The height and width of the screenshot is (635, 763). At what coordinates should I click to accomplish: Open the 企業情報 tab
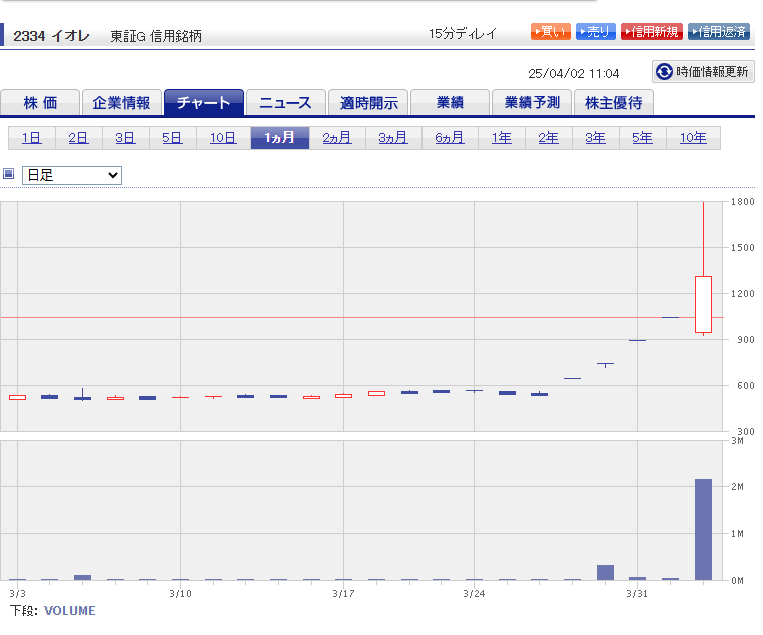122,103
